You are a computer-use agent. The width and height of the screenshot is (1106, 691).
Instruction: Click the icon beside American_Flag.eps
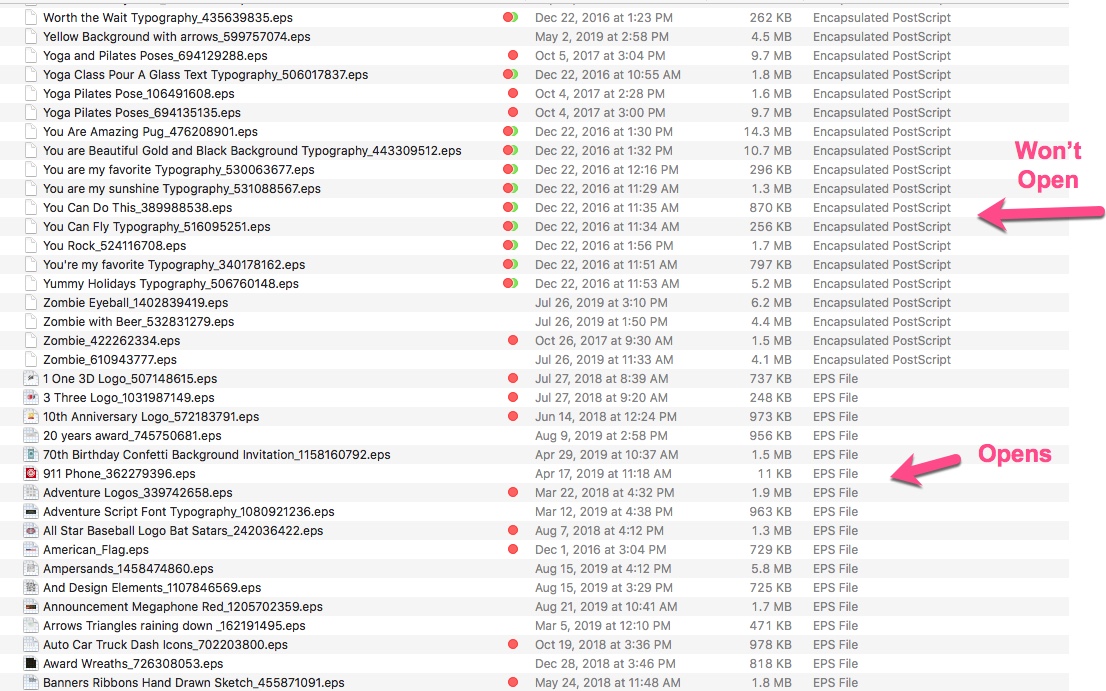tap(30, 549)
